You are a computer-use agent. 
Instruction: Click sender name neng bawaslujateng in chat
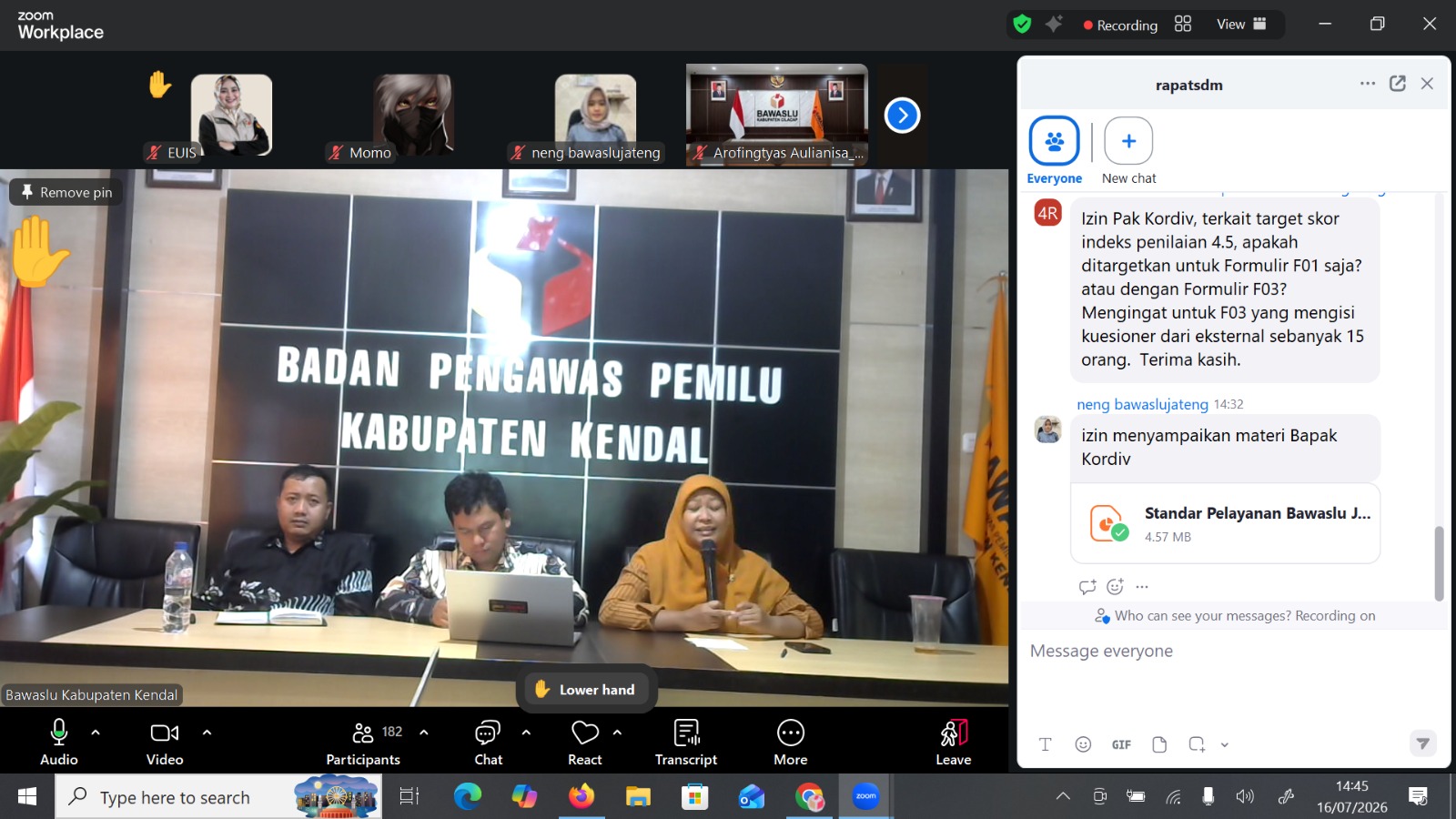click(1142, 404)
